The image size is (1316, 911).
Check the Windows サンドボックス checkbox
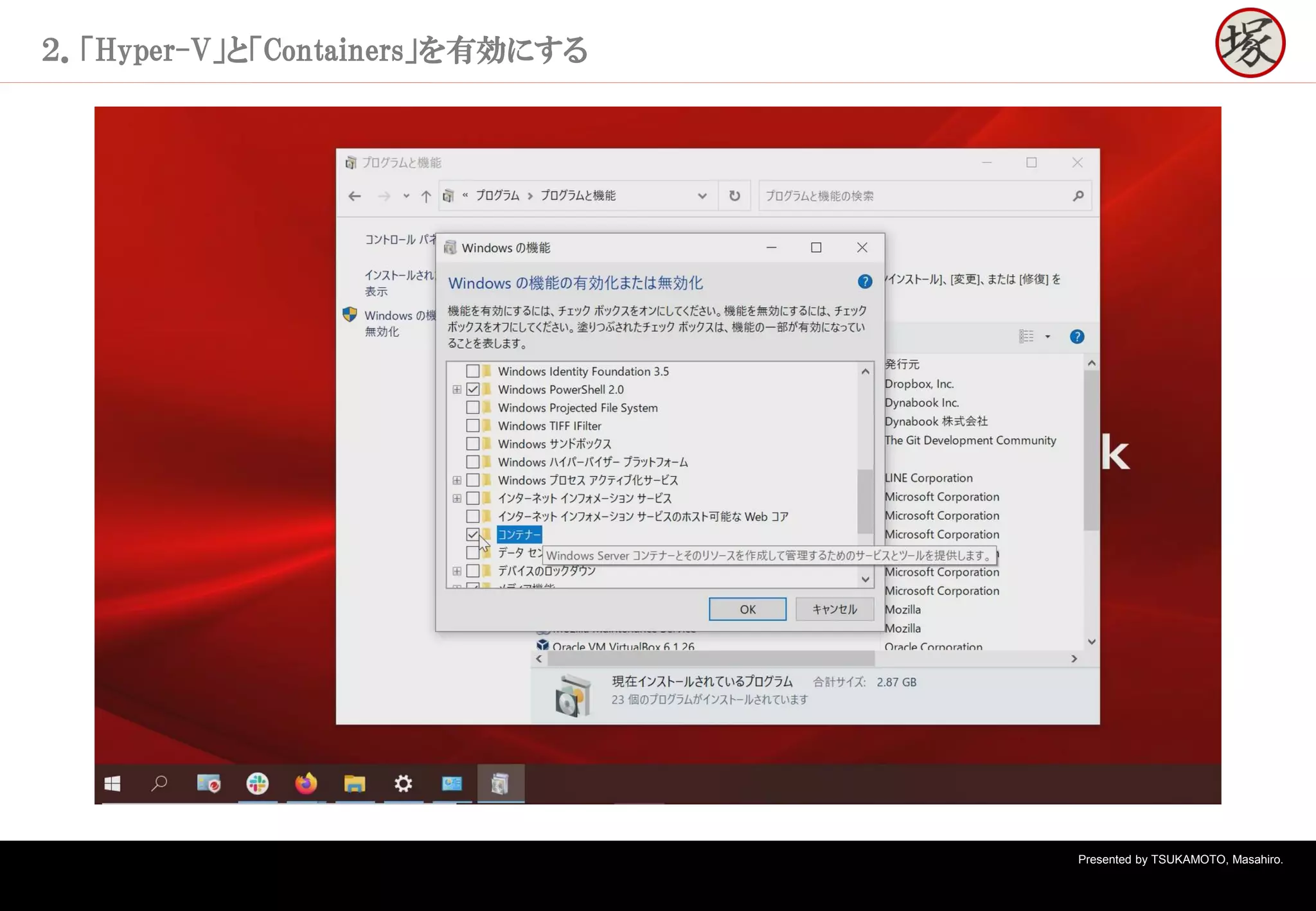(x=473, y=444)
